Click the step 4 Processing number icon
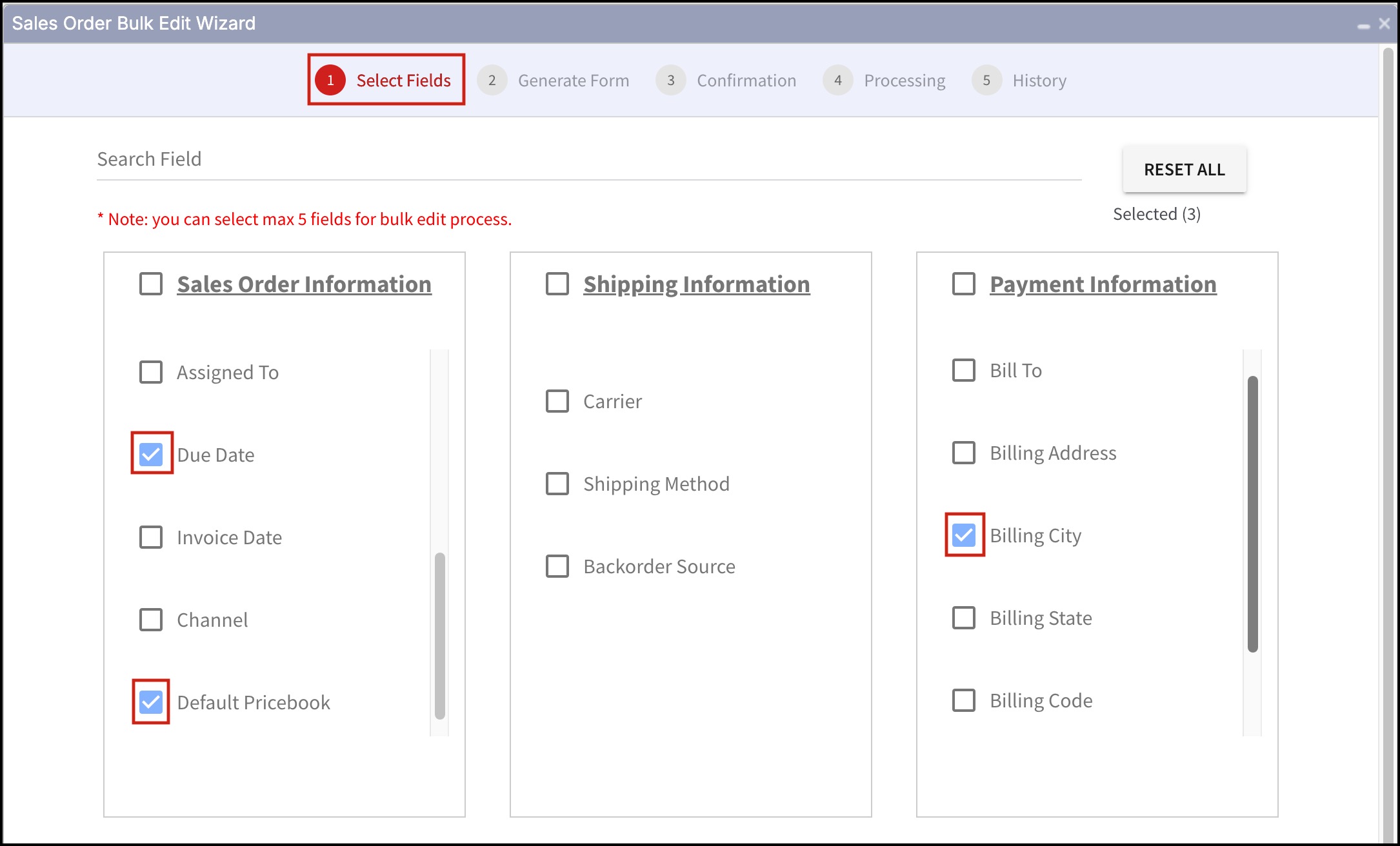 coord(837,80)
